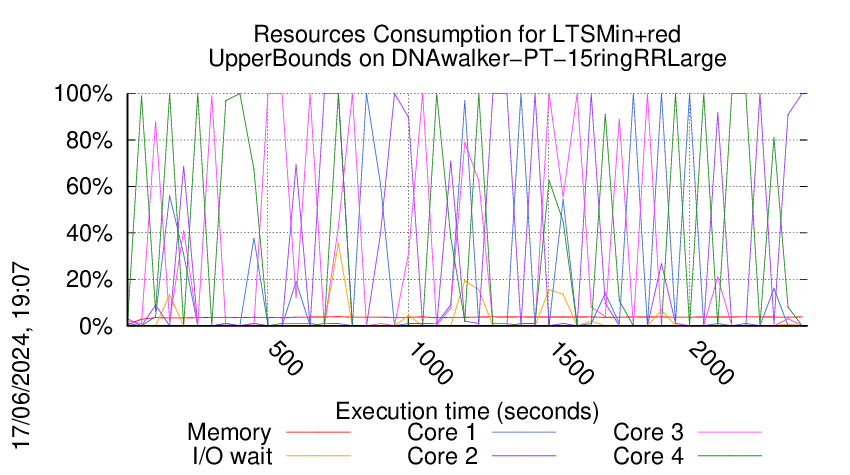
Task: Click the 100% y-axis label
Action: (83, 94)
